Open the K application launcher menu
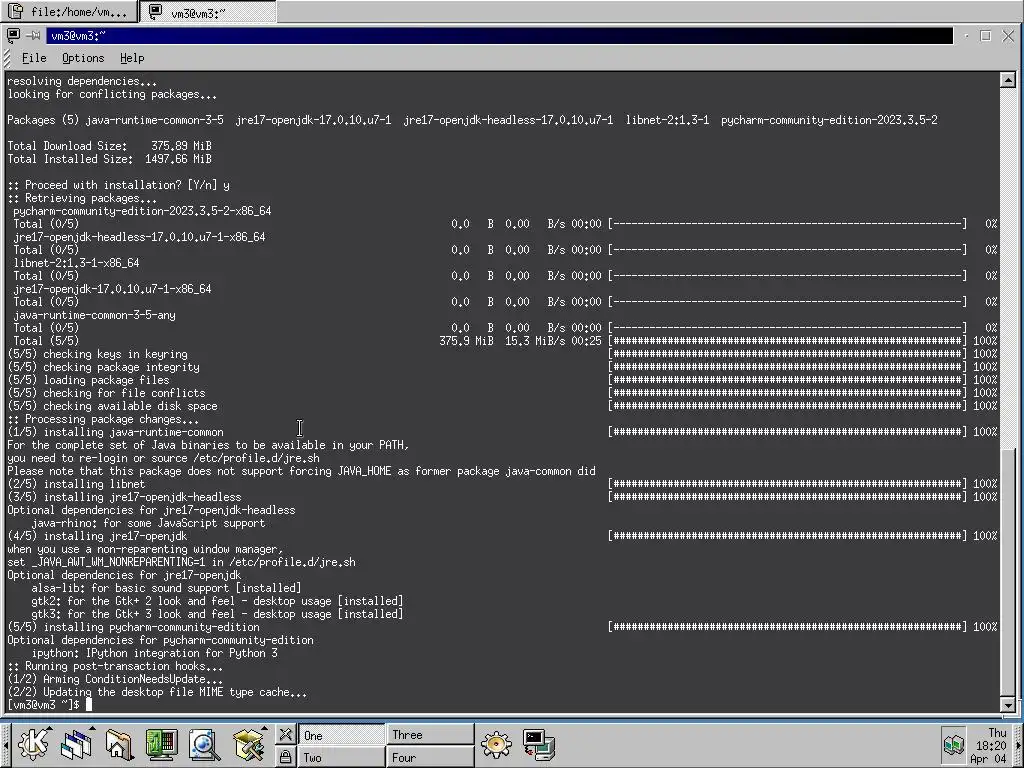This screenshot has width=1024, height=768. click(33, 744)
